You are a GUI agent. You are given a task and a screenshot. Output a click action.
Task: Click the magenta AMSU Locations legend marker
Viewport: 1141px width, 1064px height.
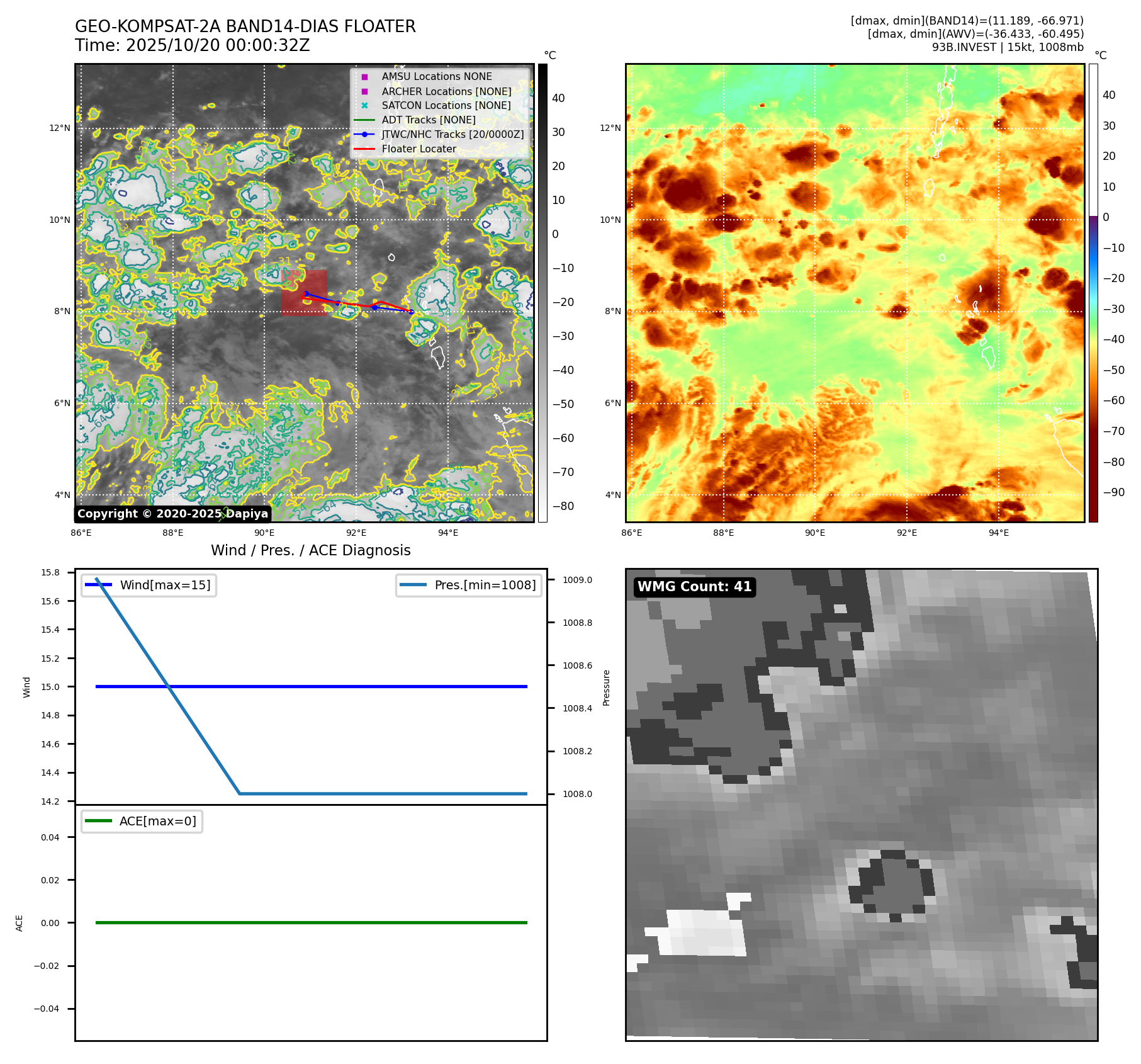[x=364, y=77]
